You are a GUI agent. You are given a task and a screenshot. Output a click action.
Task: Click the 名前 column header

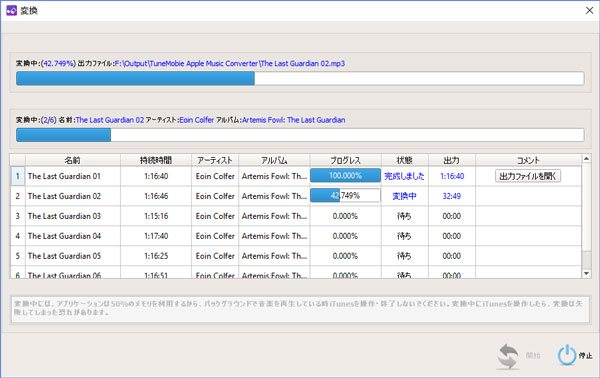[x=73, y=160]
